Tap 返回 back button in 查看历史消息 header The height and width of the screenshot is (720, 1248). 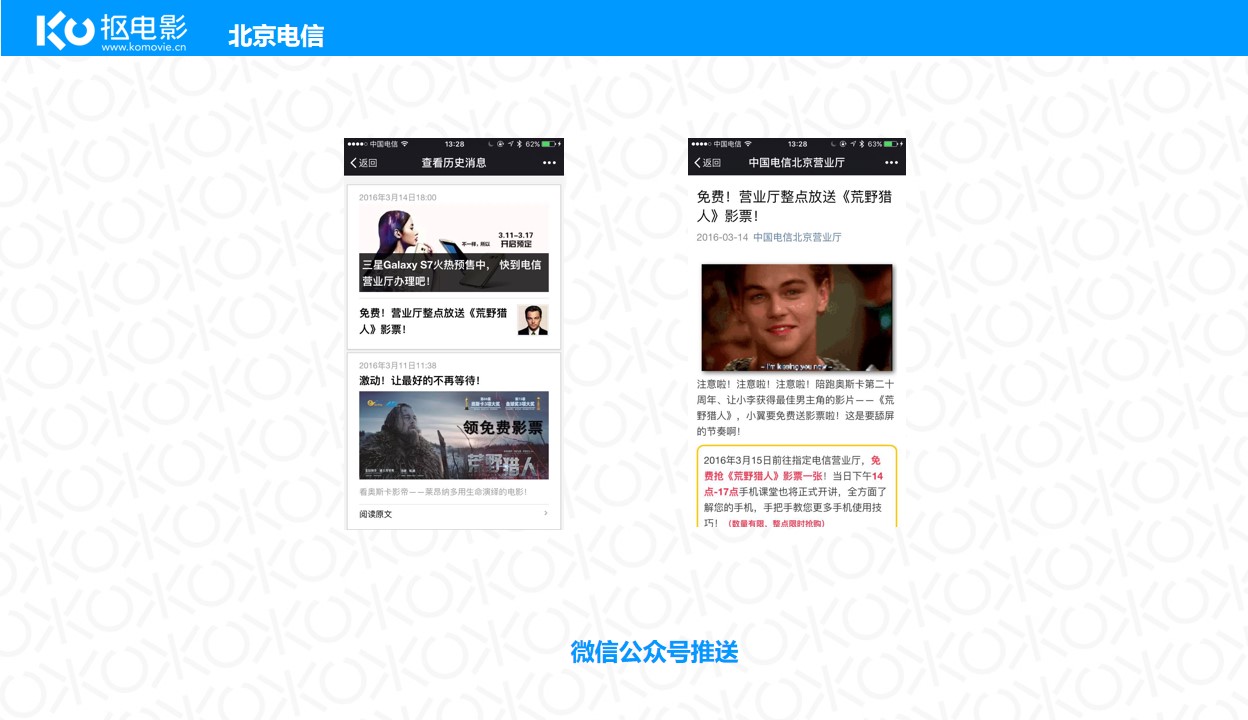(x=364, y=163)
